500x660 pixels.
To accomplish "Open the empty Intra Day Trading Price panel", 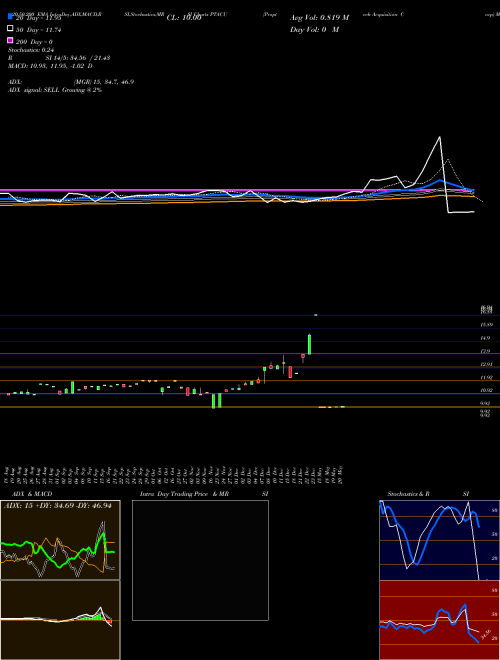I will tap(200, 560).
